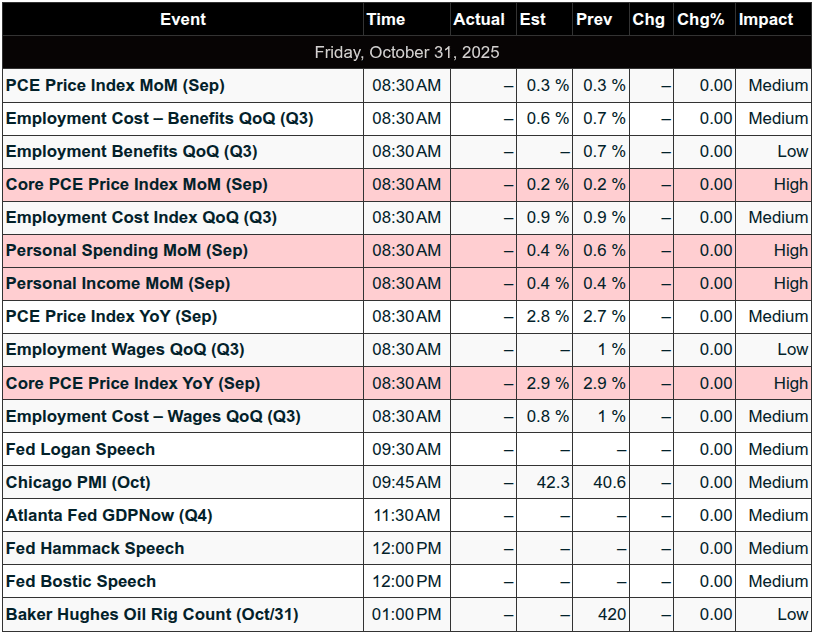Open the Fed Logan Speech event
Screen dimensions: 838x634
pyautogui.click(x=81, y=449)
